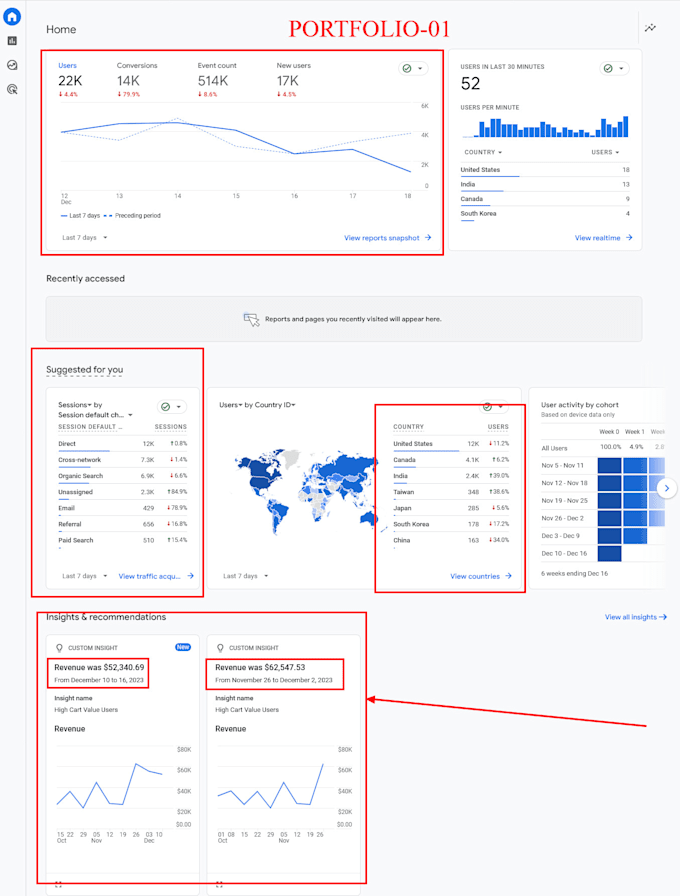Image resolution: width=680 pixels, height=896 pixels.
Task: Click the Direct channel row
Action: pyautogui.click(x=122, y=444)
